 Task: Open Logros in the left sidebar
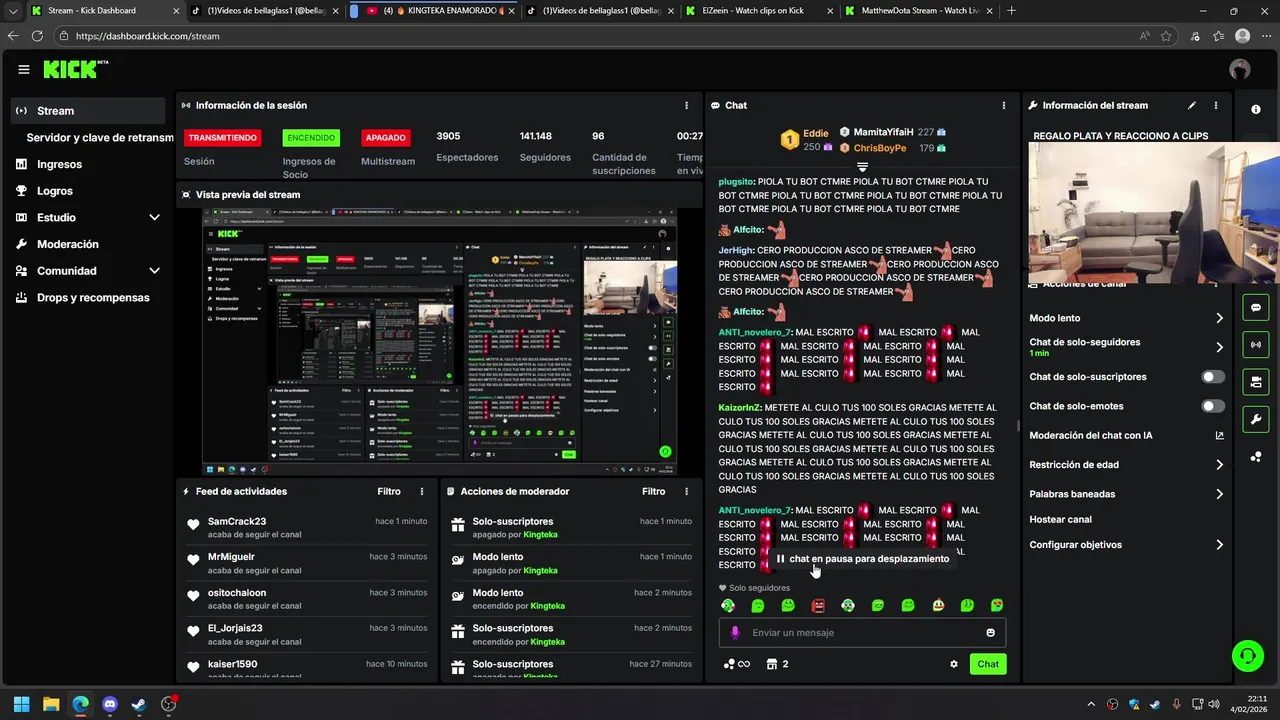point(88,191)
